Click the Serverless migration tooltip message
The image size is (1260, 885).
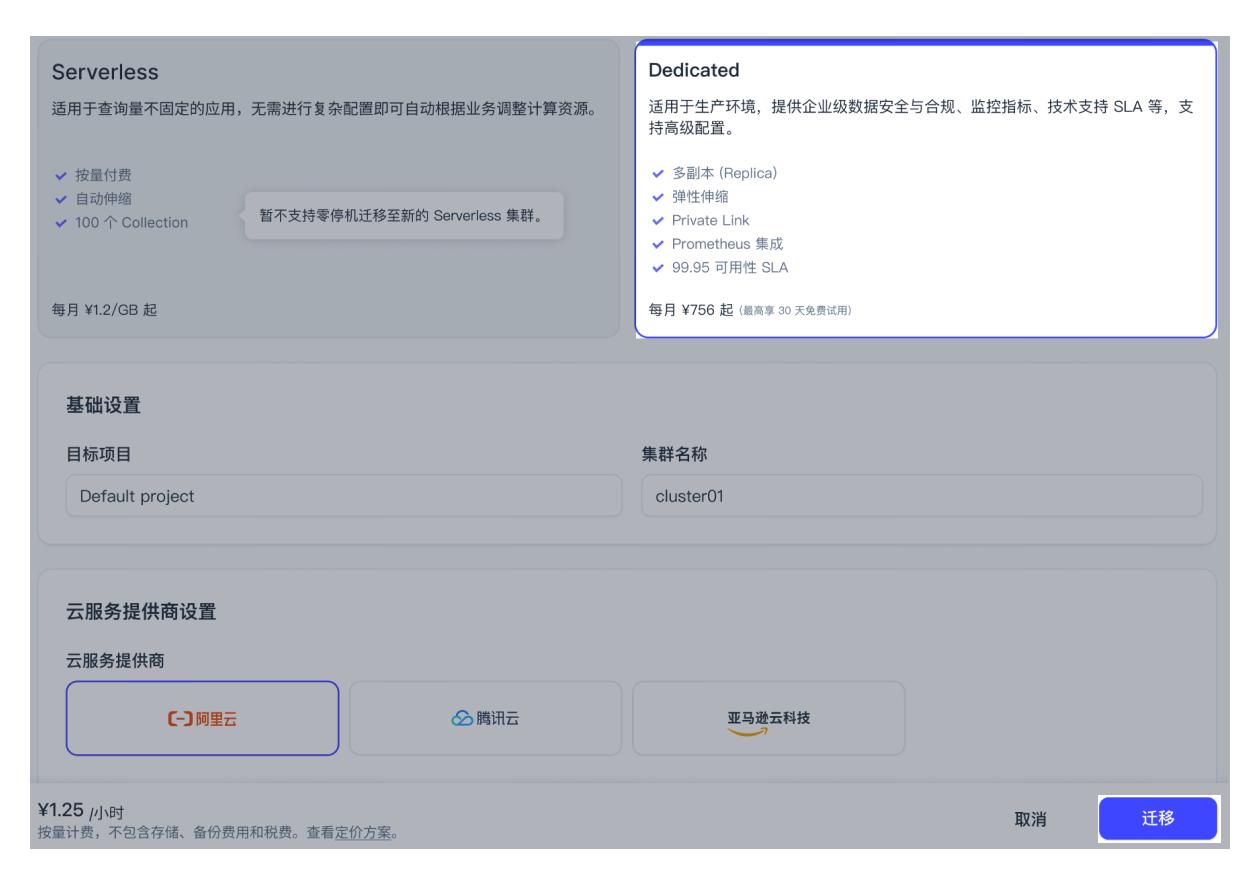point(404,215)
